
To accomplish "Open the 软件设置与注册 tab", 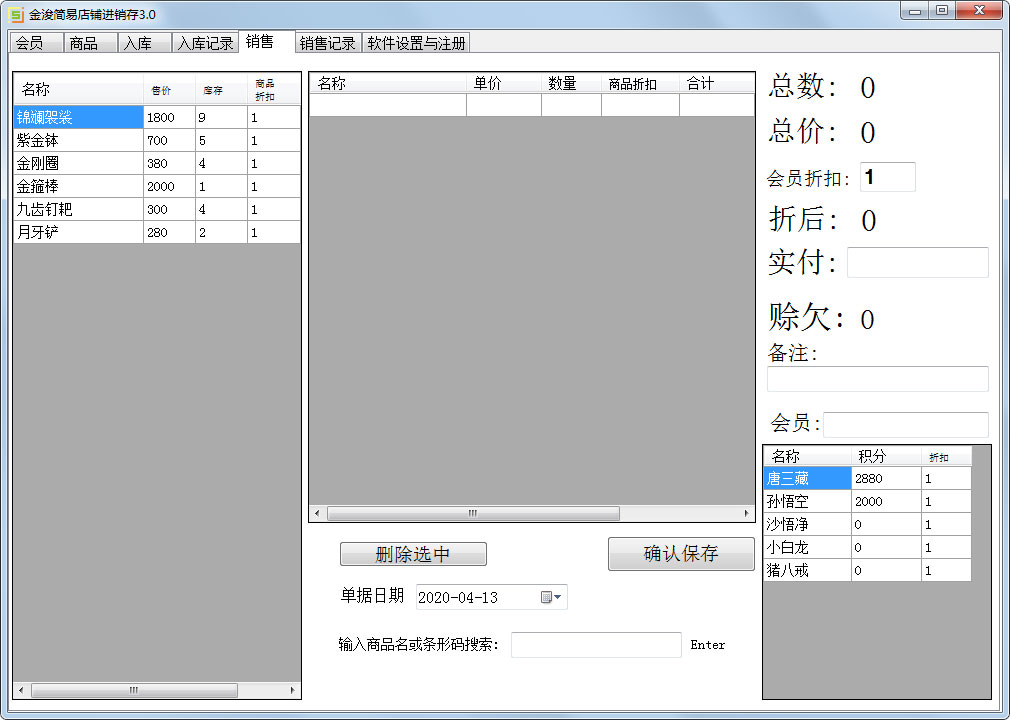I will (x=416, y=43).
